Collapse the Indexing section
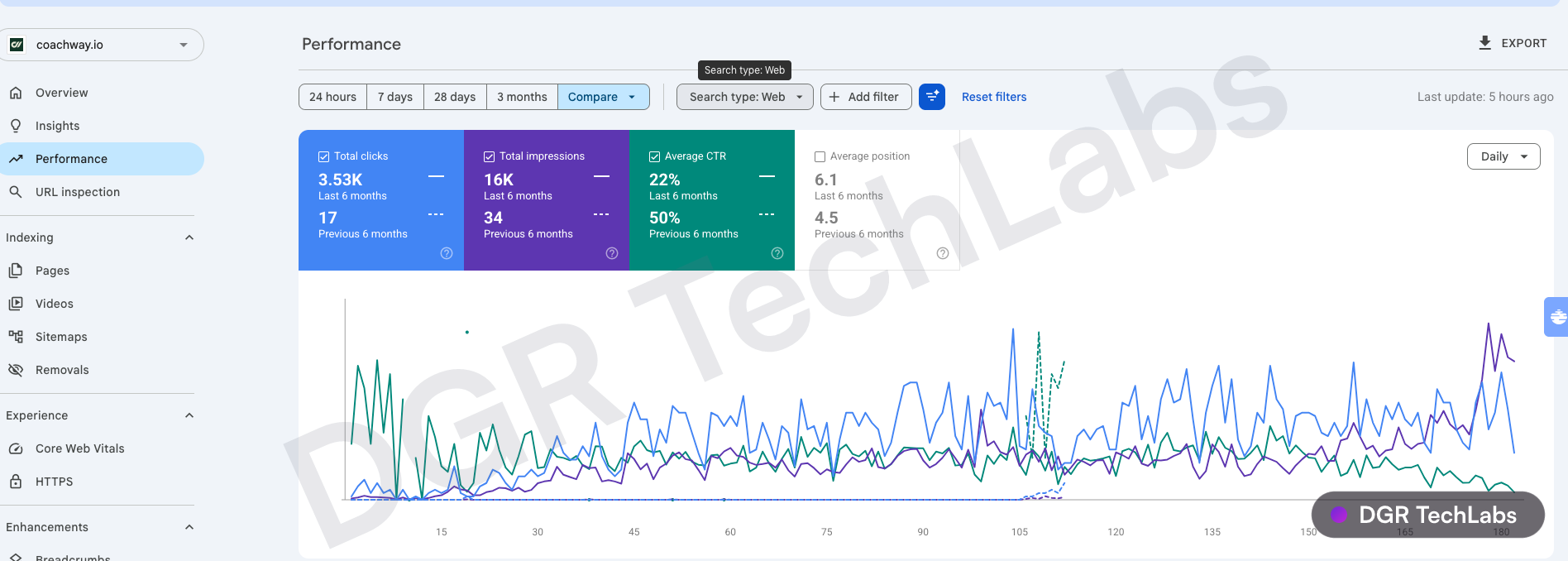This screenshot has width=1568, height=561. 189,237
